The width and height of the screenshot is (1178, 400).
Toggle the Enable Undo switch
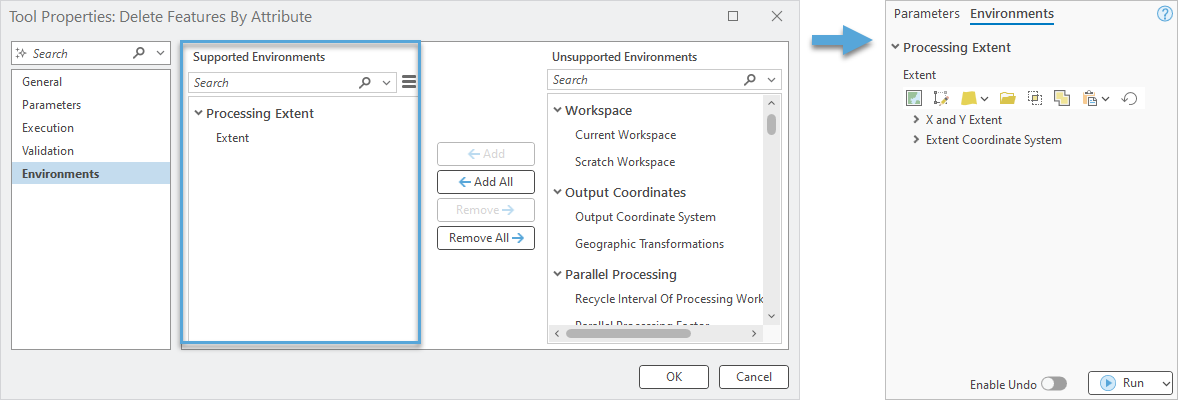pyautogui.click(x=1054, y=384)
